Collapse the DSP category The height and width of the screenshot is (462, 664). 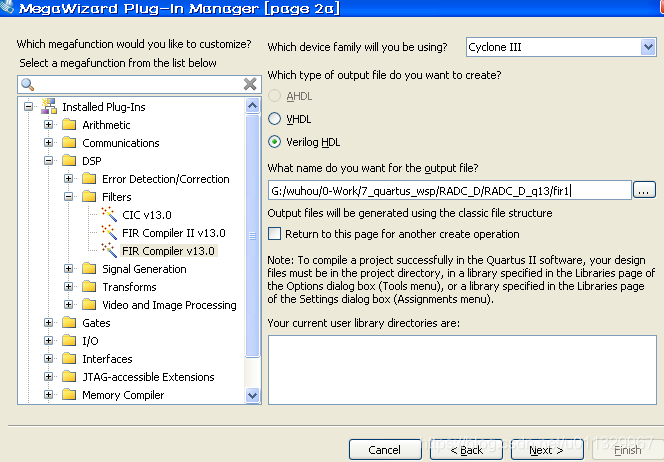(x=48, y=160)
